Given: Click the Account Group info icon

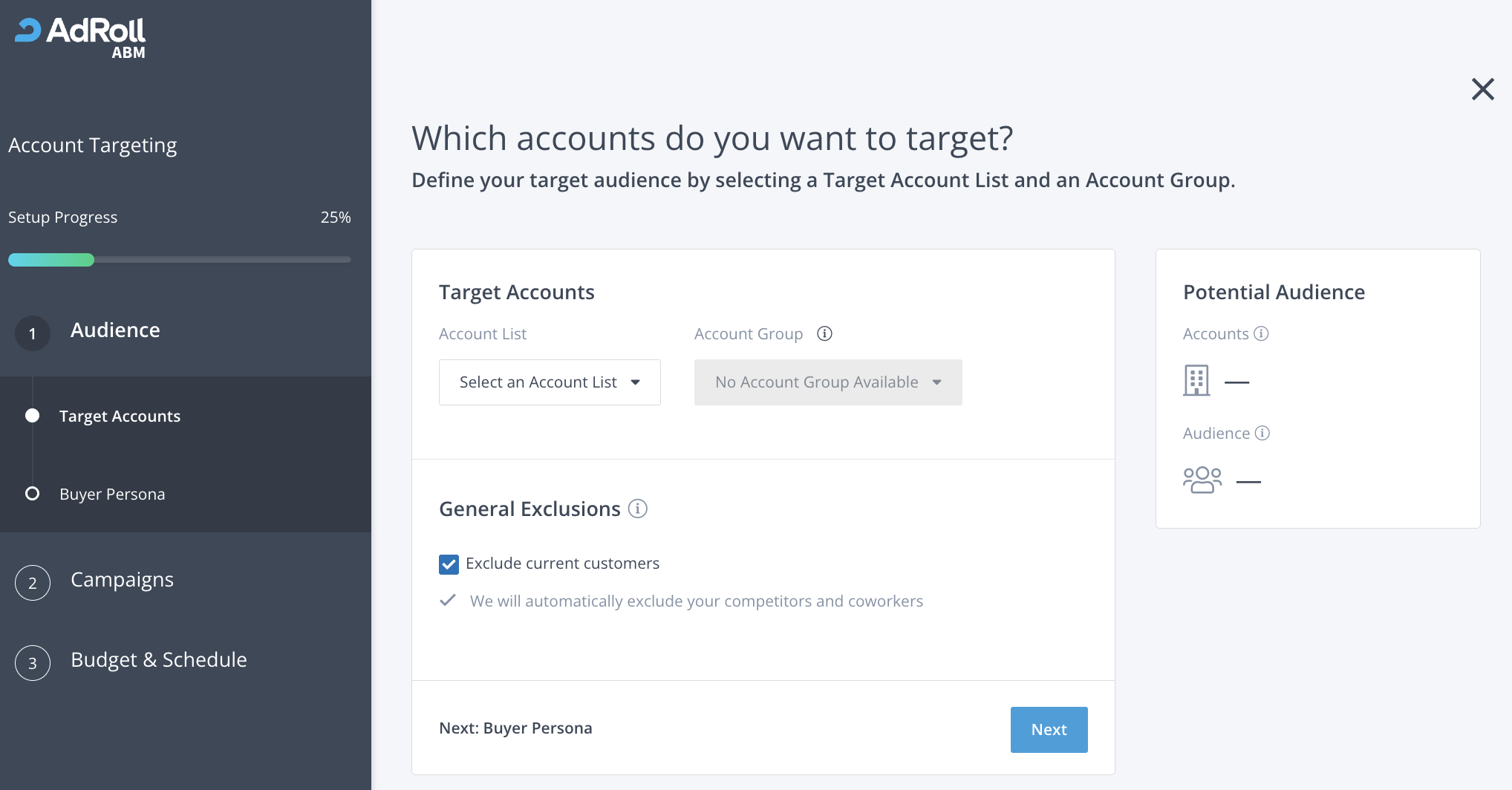Looking at the screenshot, I should 824,333.
